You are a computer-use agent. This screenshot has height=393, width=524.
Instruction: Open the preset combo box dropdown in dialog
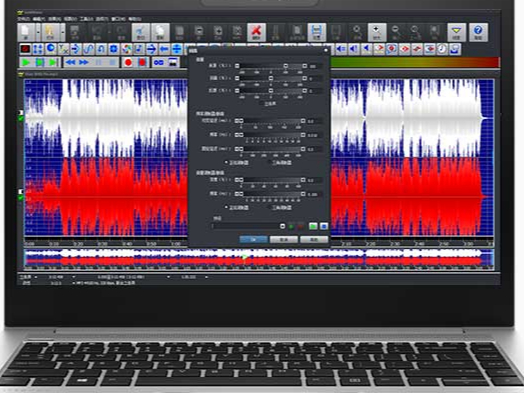click(x=282, y=226)
